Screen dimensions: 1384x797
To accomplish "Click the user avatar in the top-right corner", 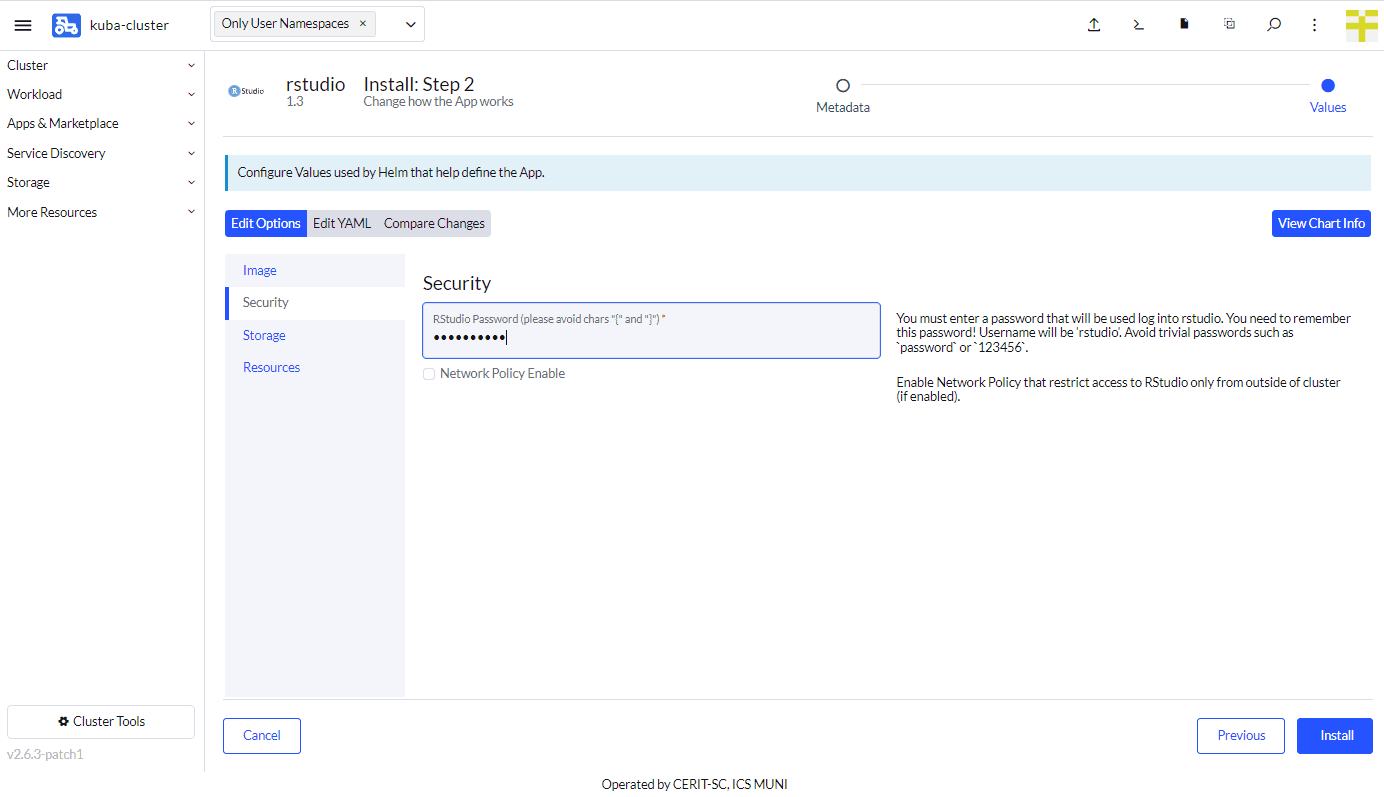I will [1361, 25].
